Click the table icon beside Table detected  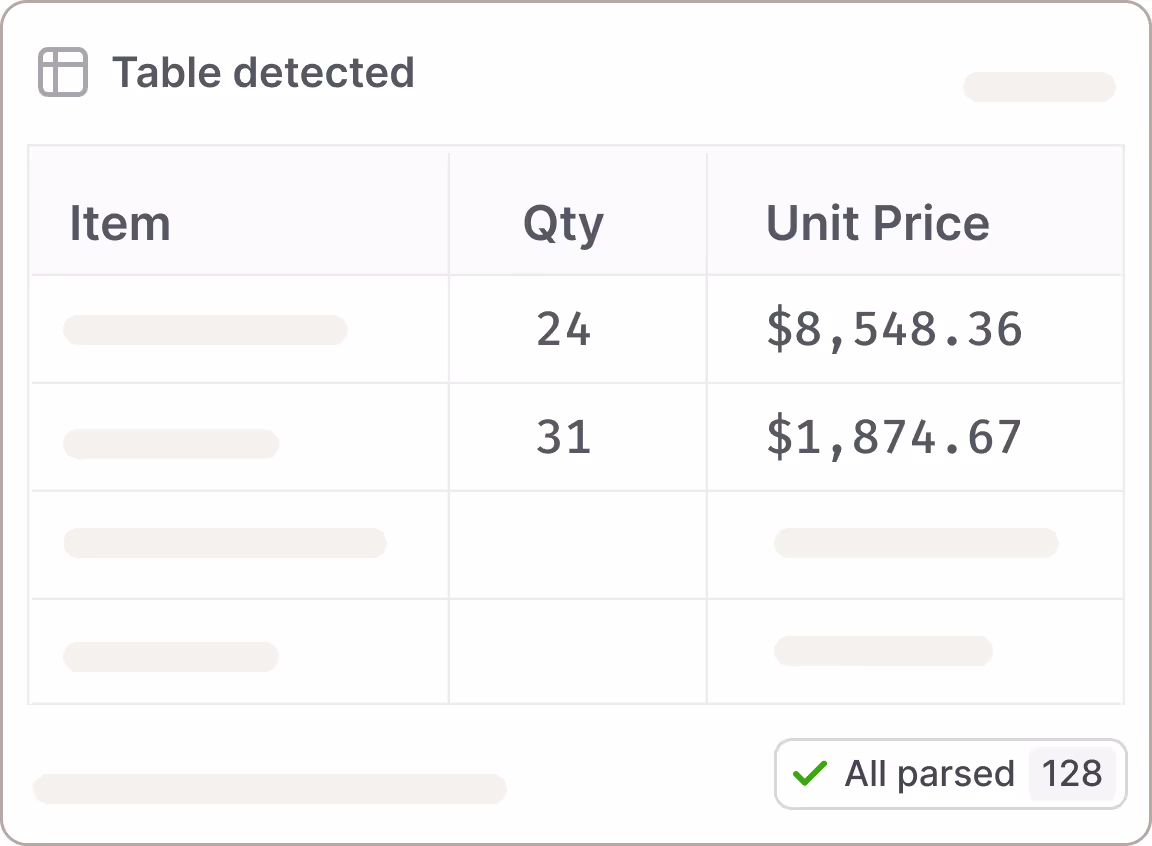coord(62,73)
